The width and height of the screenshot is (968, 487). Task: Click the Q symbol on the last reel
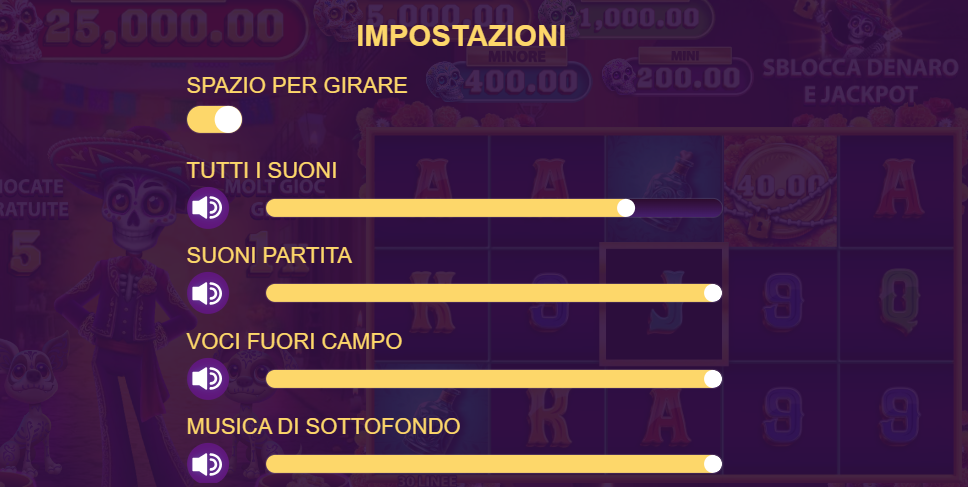pyautogui.click(x=900, y=301)
